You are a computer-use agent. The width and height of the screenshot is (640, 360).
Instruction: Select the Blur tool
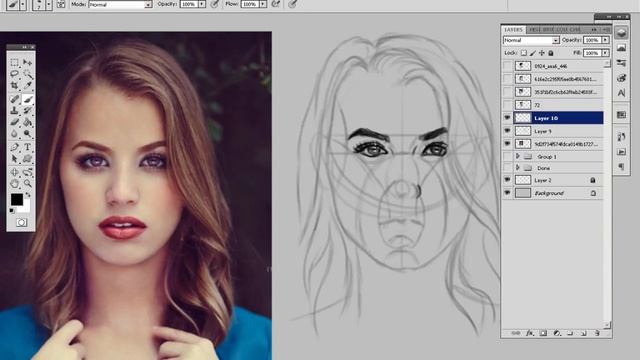[15, 134]
